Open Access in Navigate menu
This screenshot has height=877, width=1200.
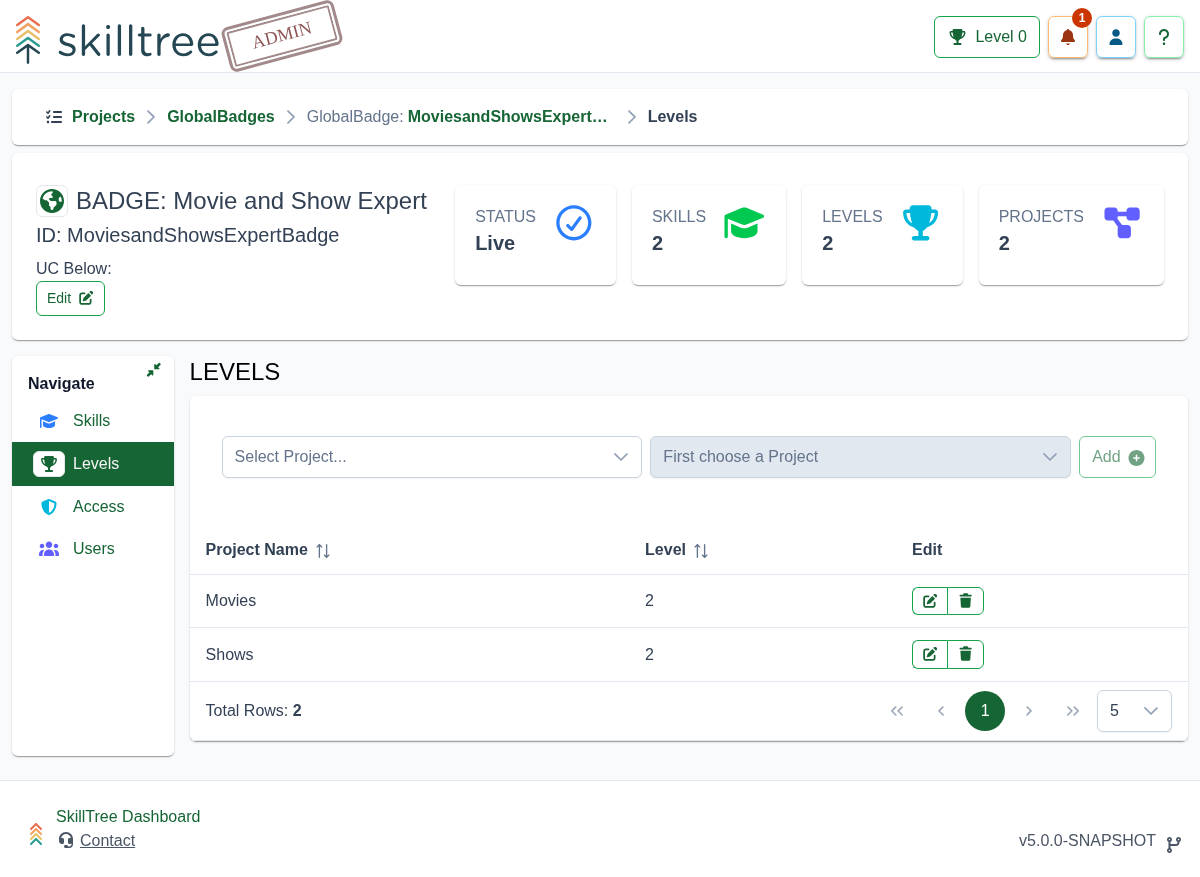click(x=93, y=507)
